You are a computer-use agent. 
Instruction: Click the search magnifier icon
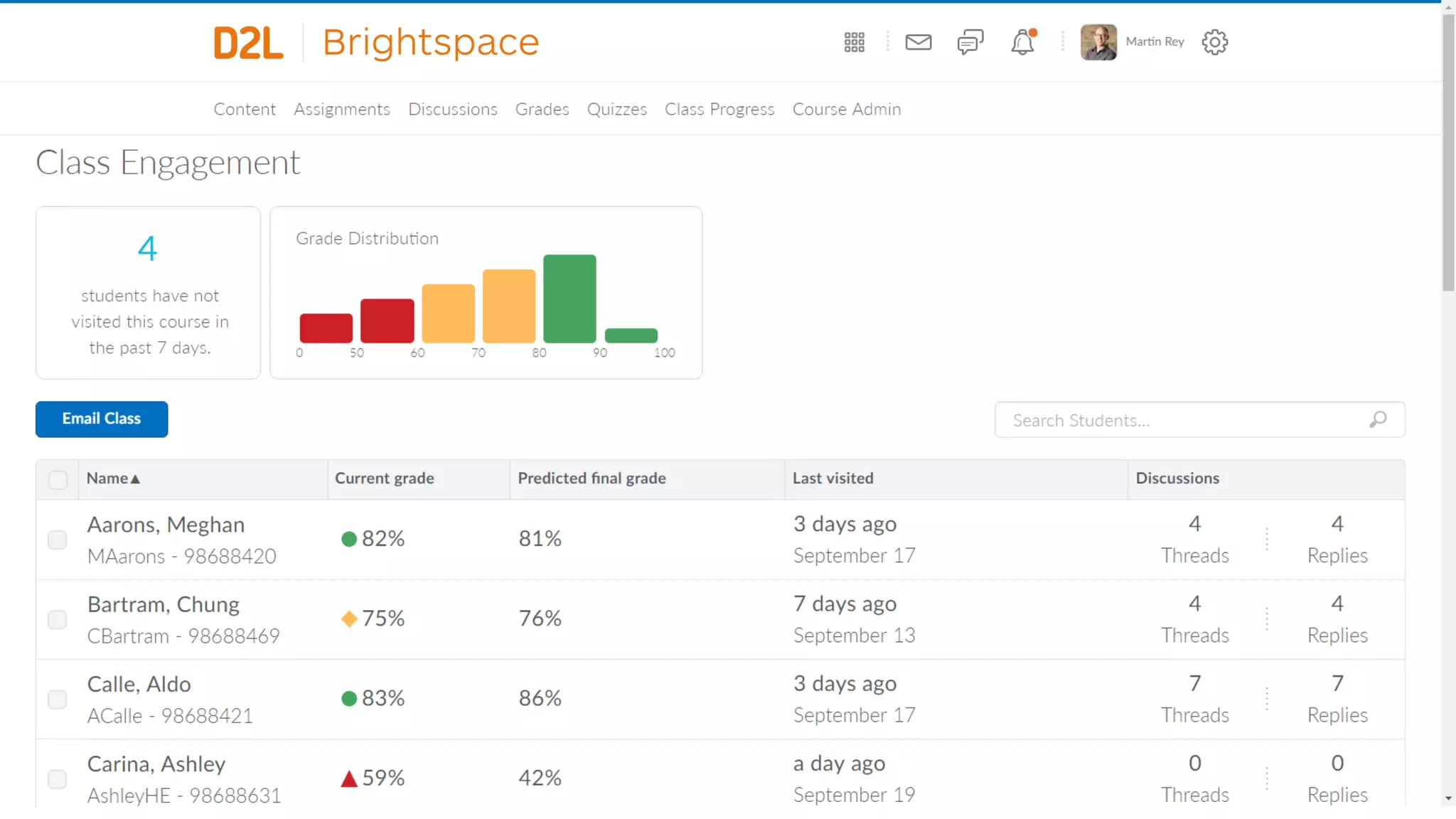point(1378,419)
